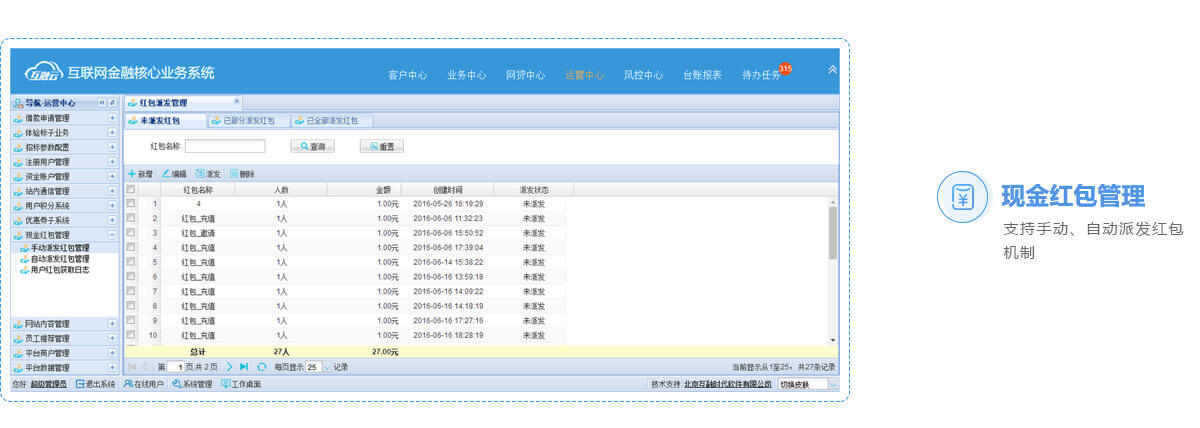Open 工作桌面 desktop icon in status bar

tap(225, 384)
